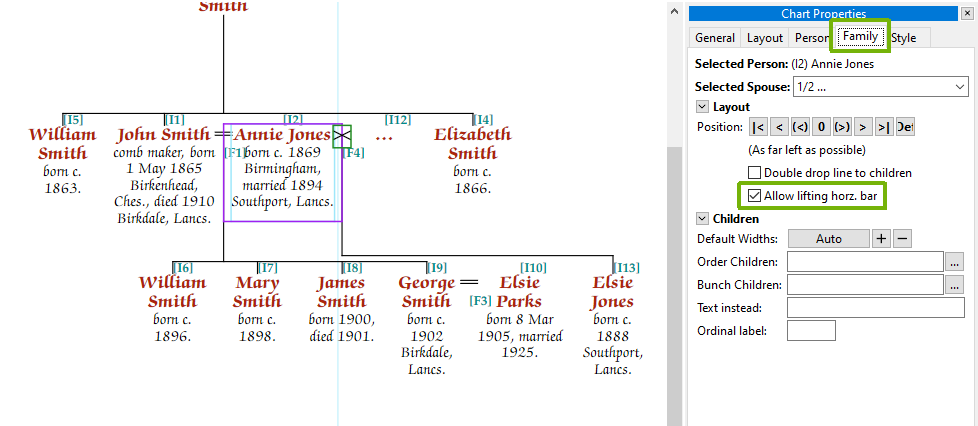Collapse the Children section
This screenshot has width=978, height=426.
point(701,219)
